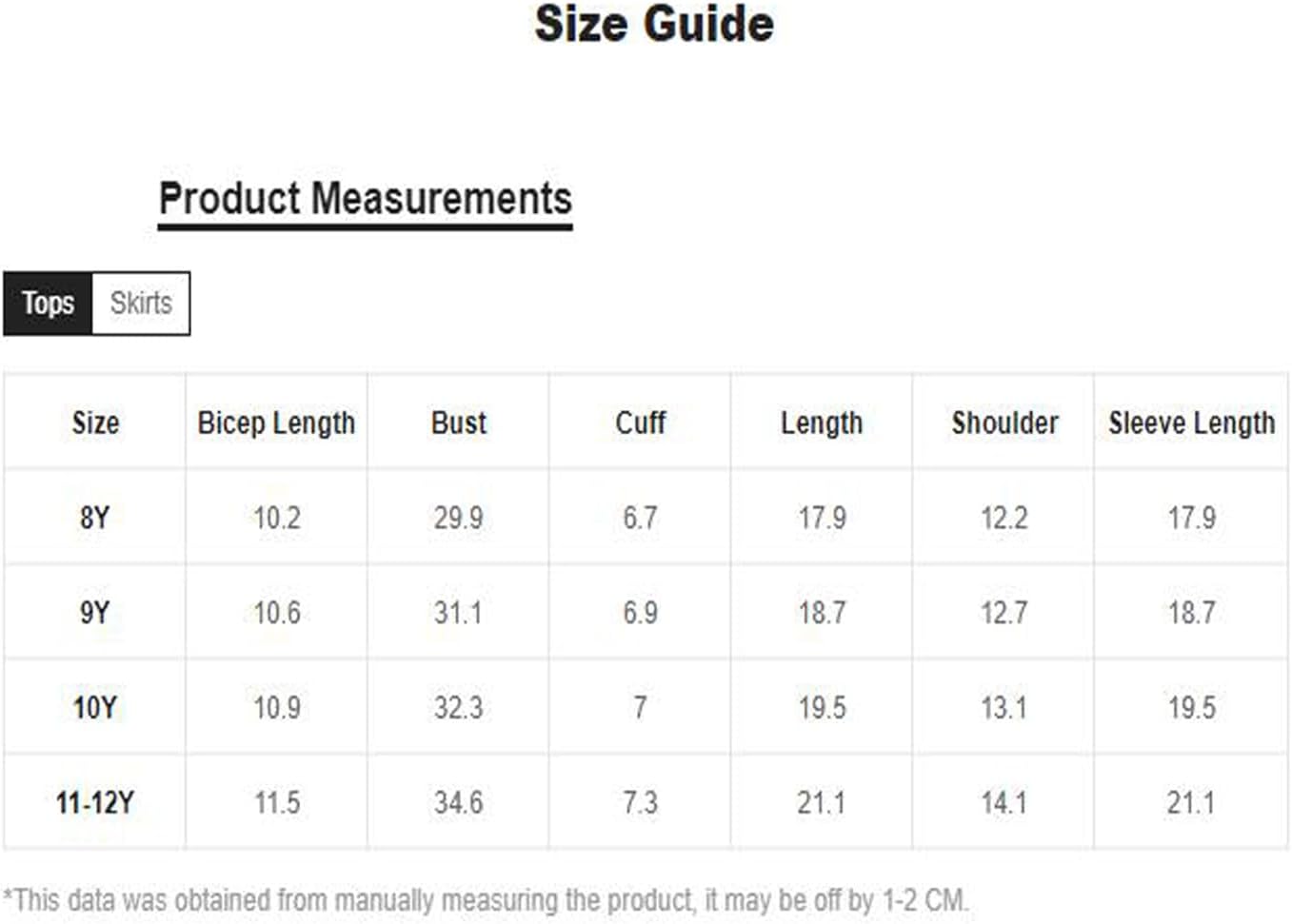Select the Length column header
This screenshot has width=1292, height=924.
tap(821, 423)
